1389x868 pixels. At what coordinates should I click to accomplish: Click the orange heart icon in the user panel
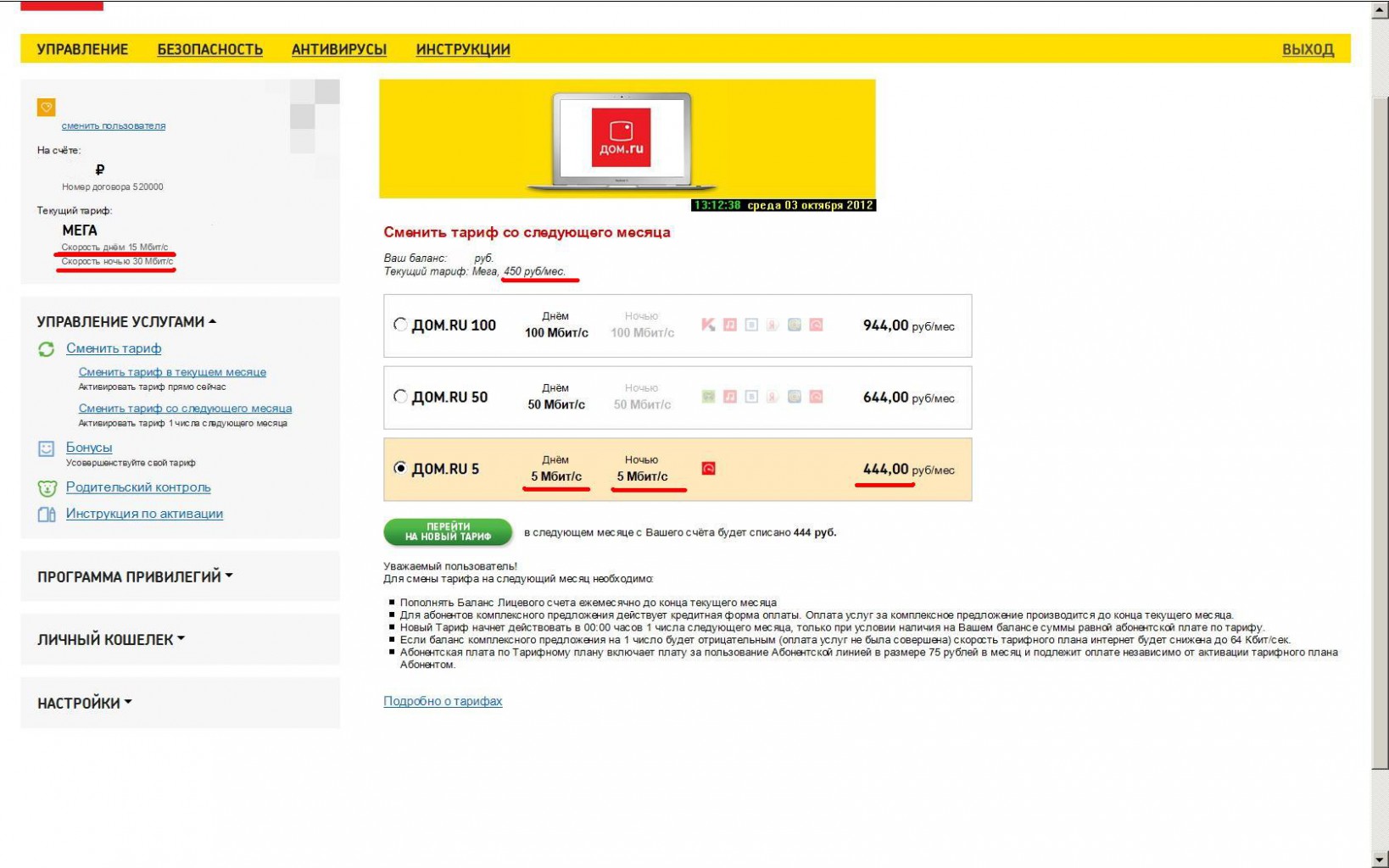[x=46, y=108]
